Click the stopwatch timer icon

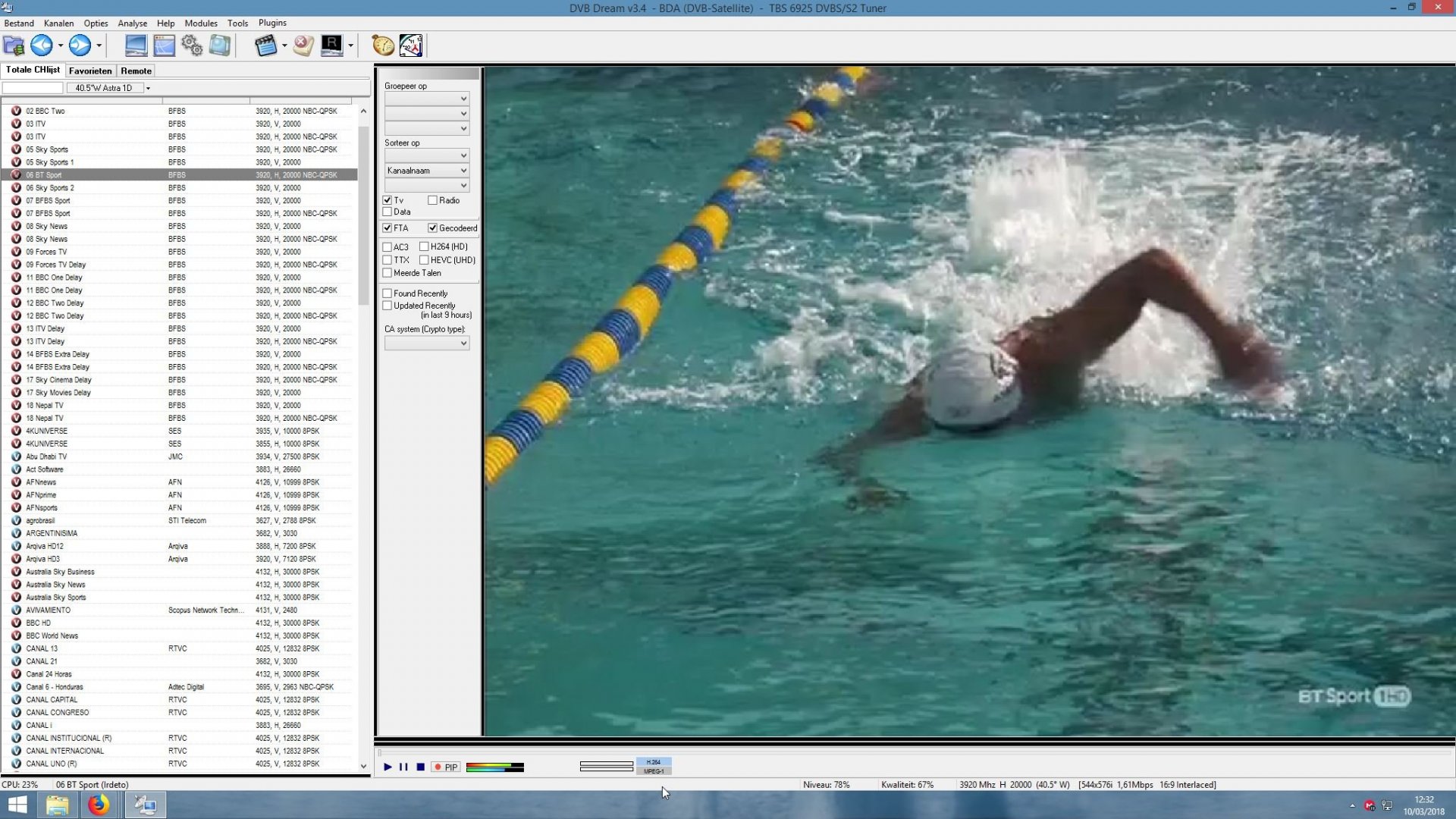click(382, 45)
